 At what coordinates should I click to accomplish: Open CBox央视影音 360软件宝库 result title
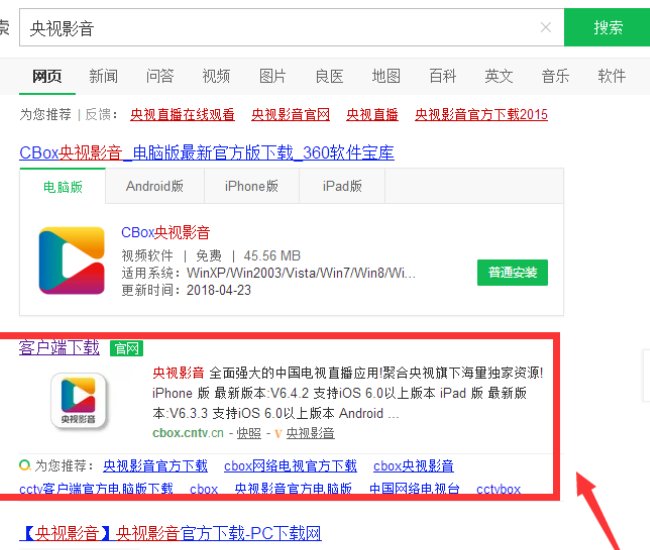click(206, 153)
